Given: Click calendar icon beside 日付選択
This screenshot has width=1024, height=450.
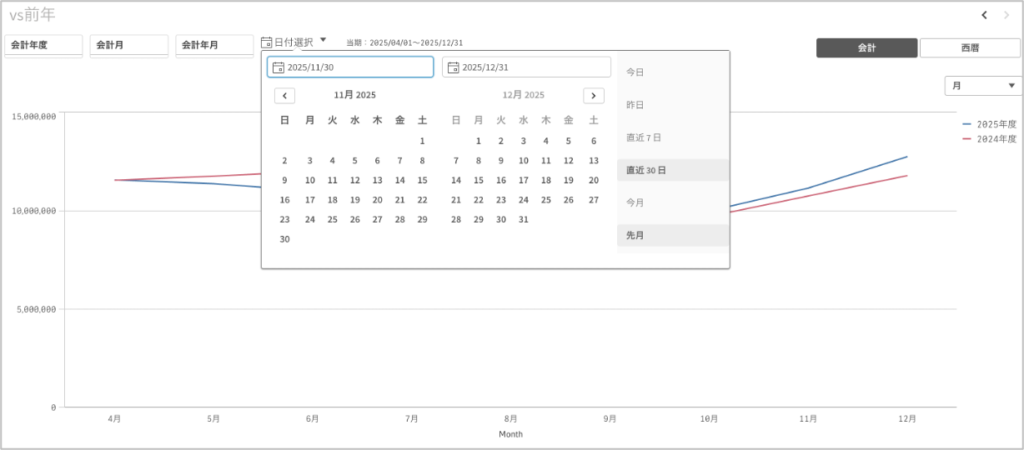Looking at the screenshot, I should (266, 43).
